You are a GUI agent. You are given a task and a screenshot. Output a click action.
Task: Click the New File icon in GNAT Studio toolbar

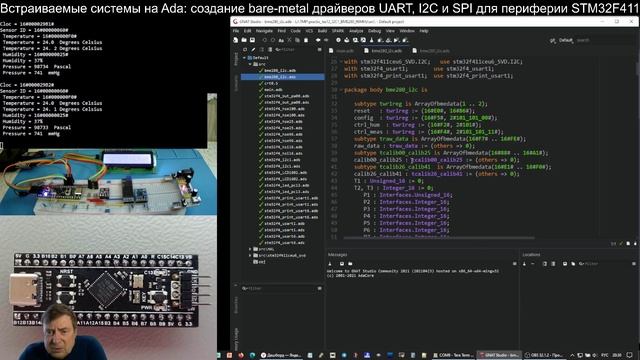point(236,40)
